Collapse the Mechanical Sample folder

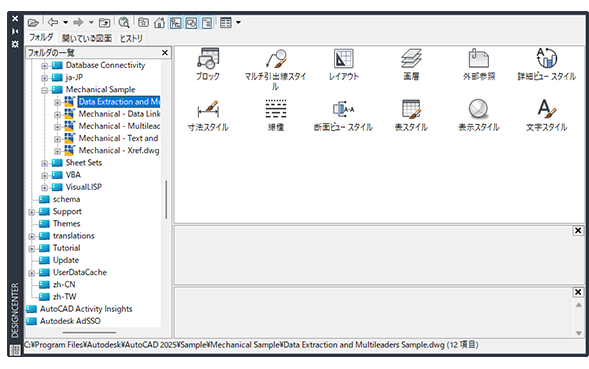(44, 90)
